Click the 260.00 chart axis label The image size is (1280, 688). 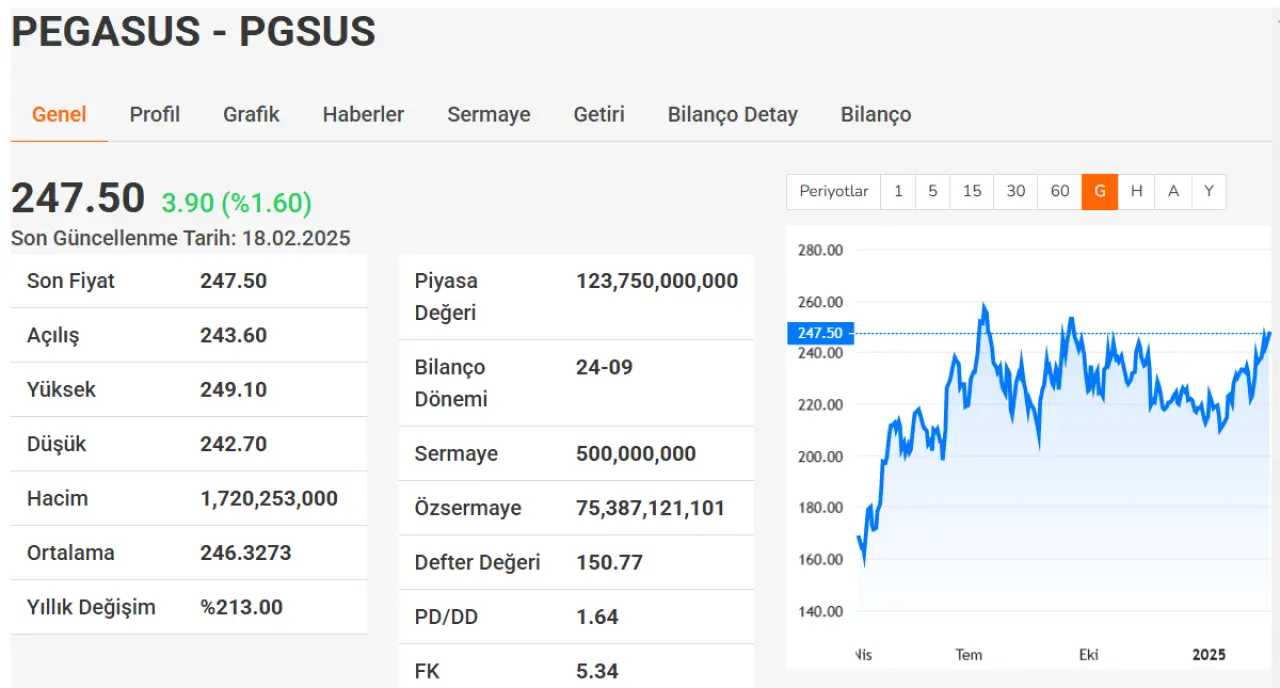click(820, 302)
